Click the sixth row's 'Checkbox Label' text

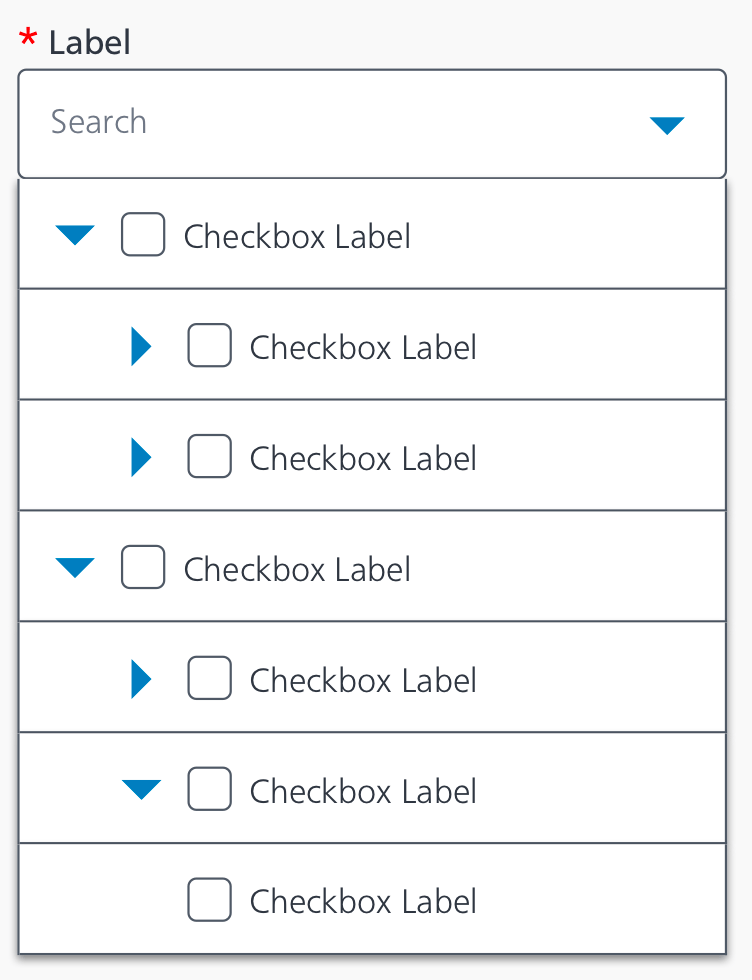coord(363,791)
